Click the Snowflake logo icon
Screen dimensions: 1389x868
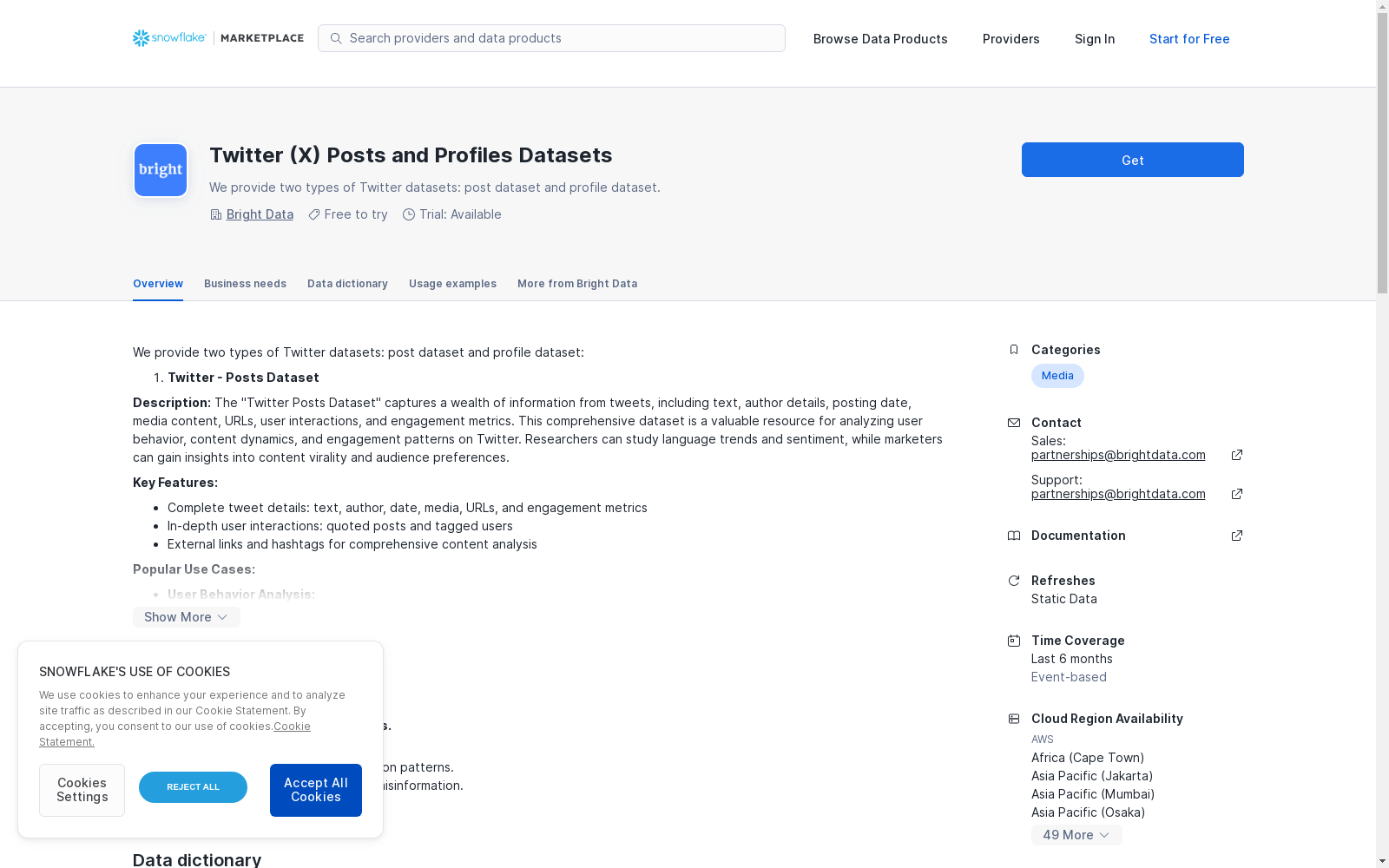point(142,38)
